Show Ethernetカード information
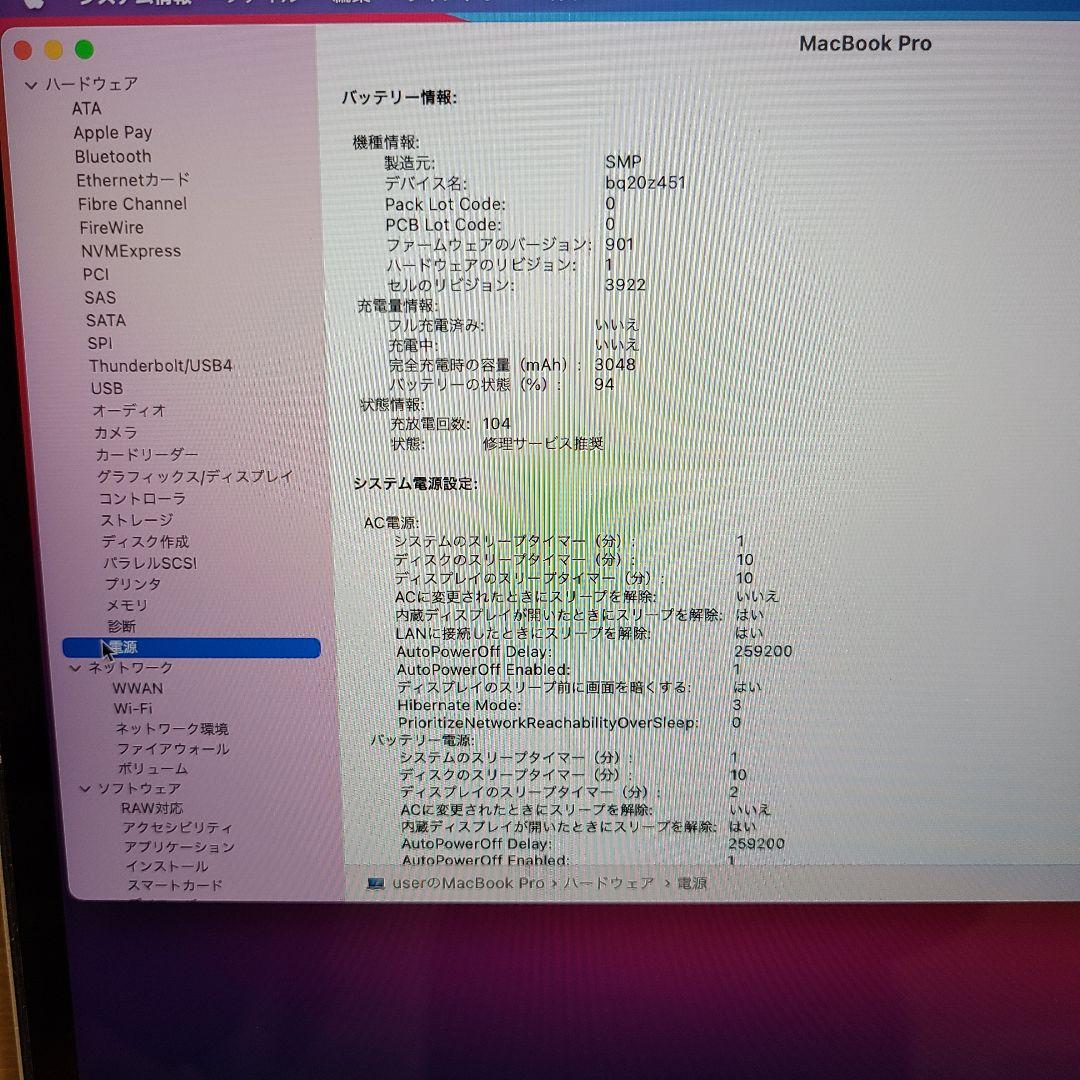The image size is (1080, 1080). 133,180
